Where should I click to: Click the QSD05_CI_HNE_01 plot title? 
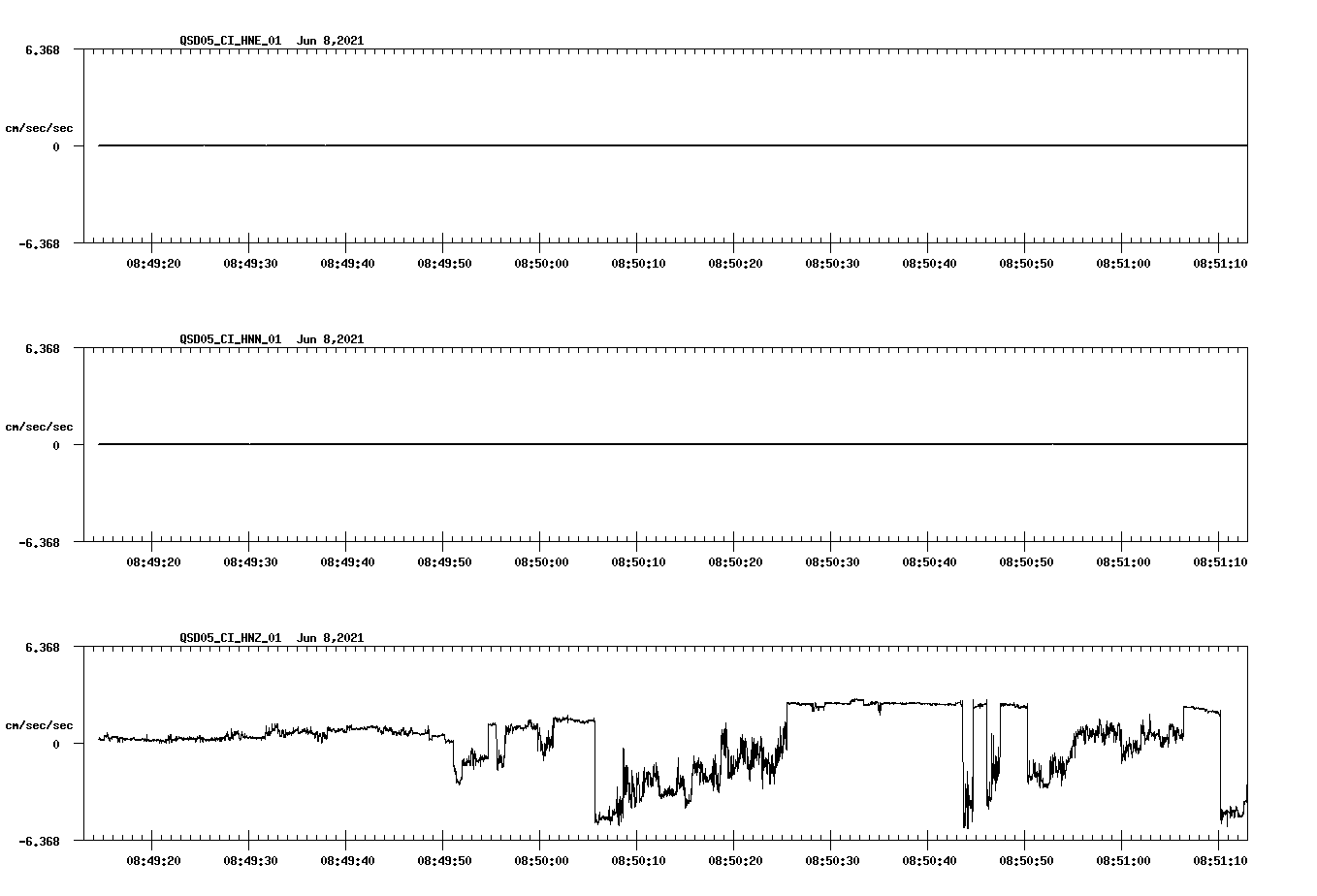(272, 41)
